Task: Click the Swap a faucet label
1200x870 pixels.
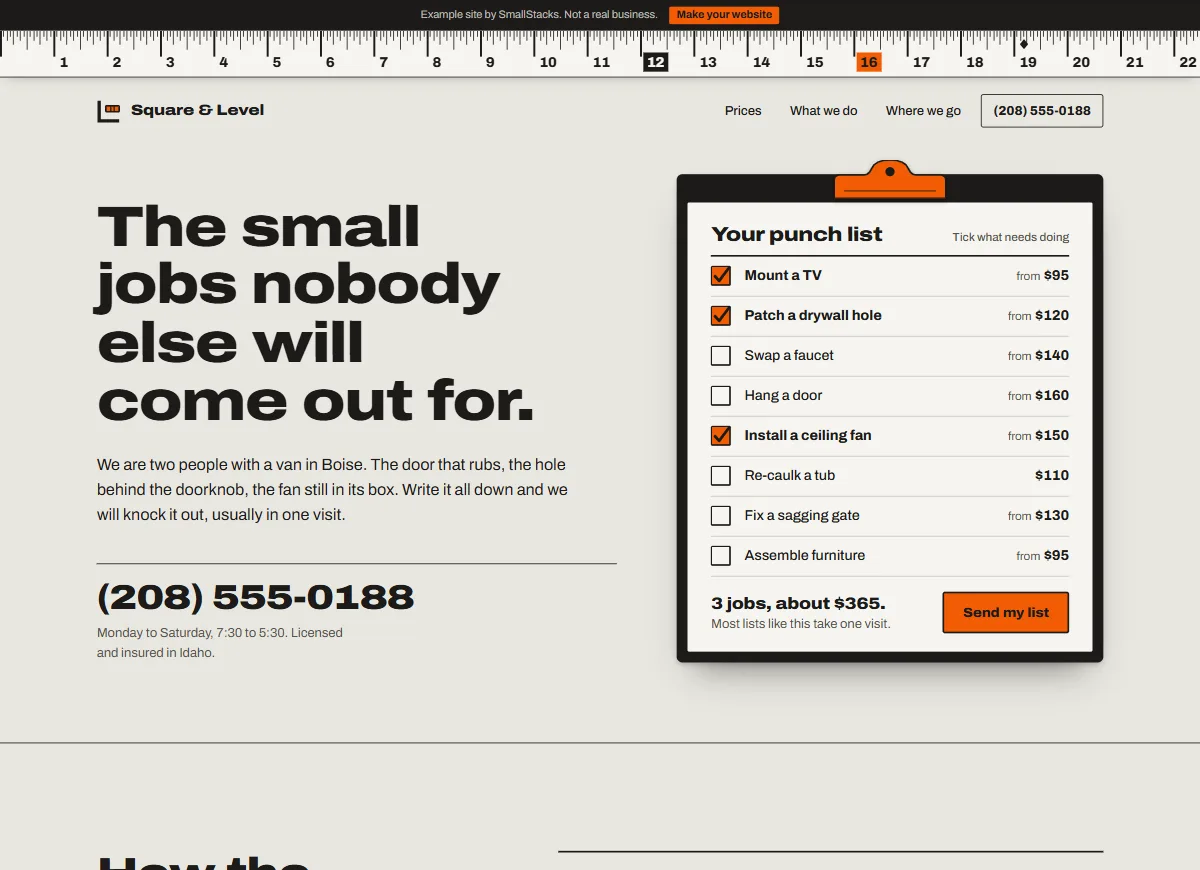Action: (x=789, y=355)
